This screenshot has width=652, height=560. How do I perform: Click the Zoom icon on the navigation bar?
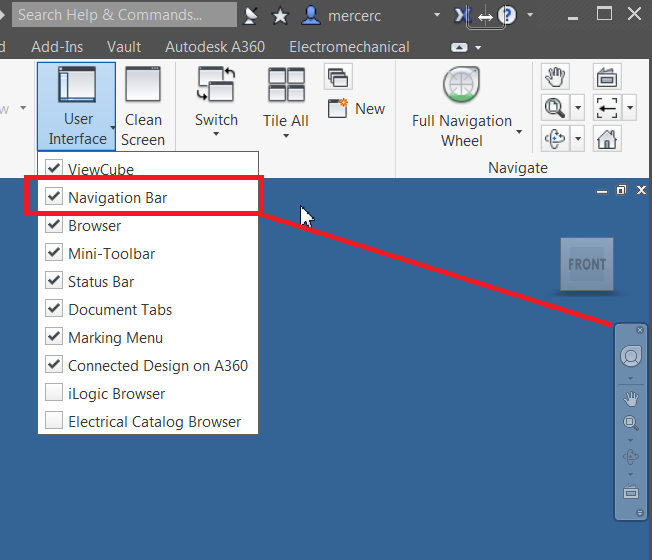(x=631, y=423)
